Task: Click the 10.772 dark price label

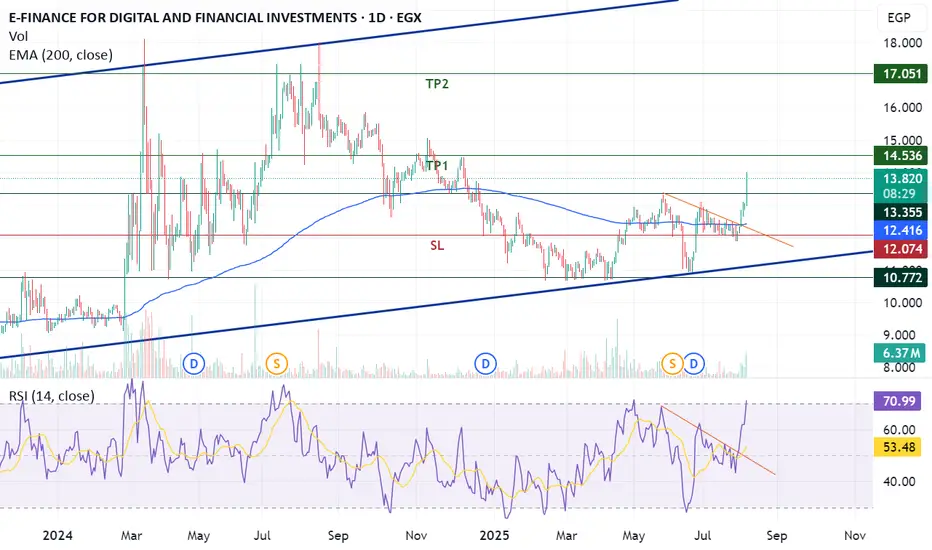Action: point(901,278)
